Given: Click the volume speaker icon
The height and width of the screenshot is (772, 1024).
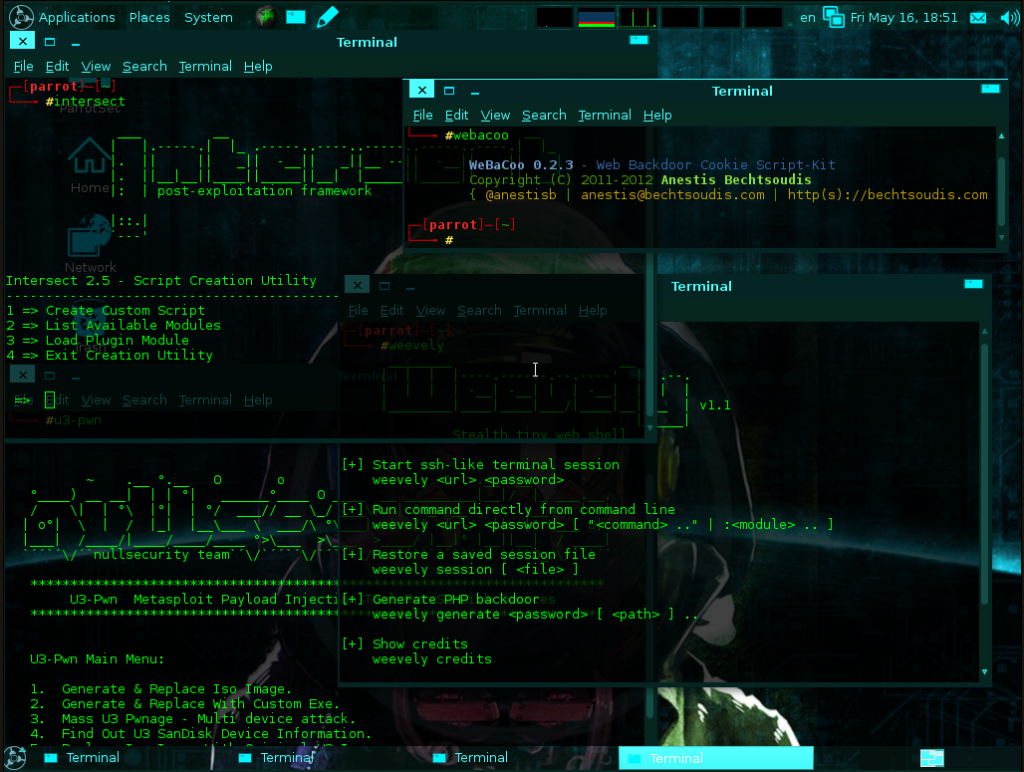Looking at the screenshot, I should (x=1009, y=18).
